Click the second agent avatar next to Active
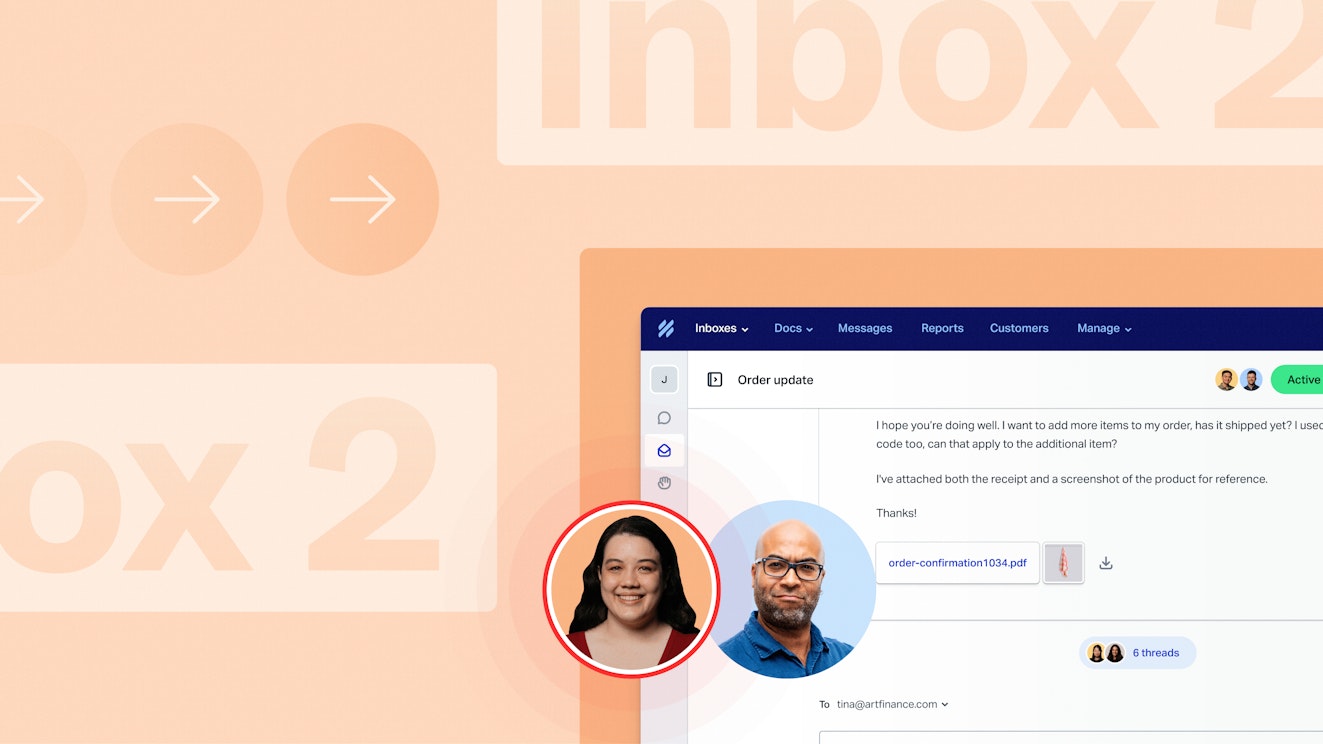The width and height of the screenshot is (1323, 744). click(x=1251, y=380)
